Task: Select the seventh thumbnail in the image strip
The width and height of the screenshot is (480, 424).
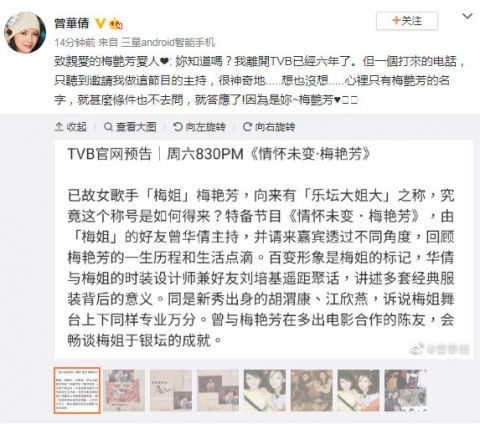Action: 359,390
